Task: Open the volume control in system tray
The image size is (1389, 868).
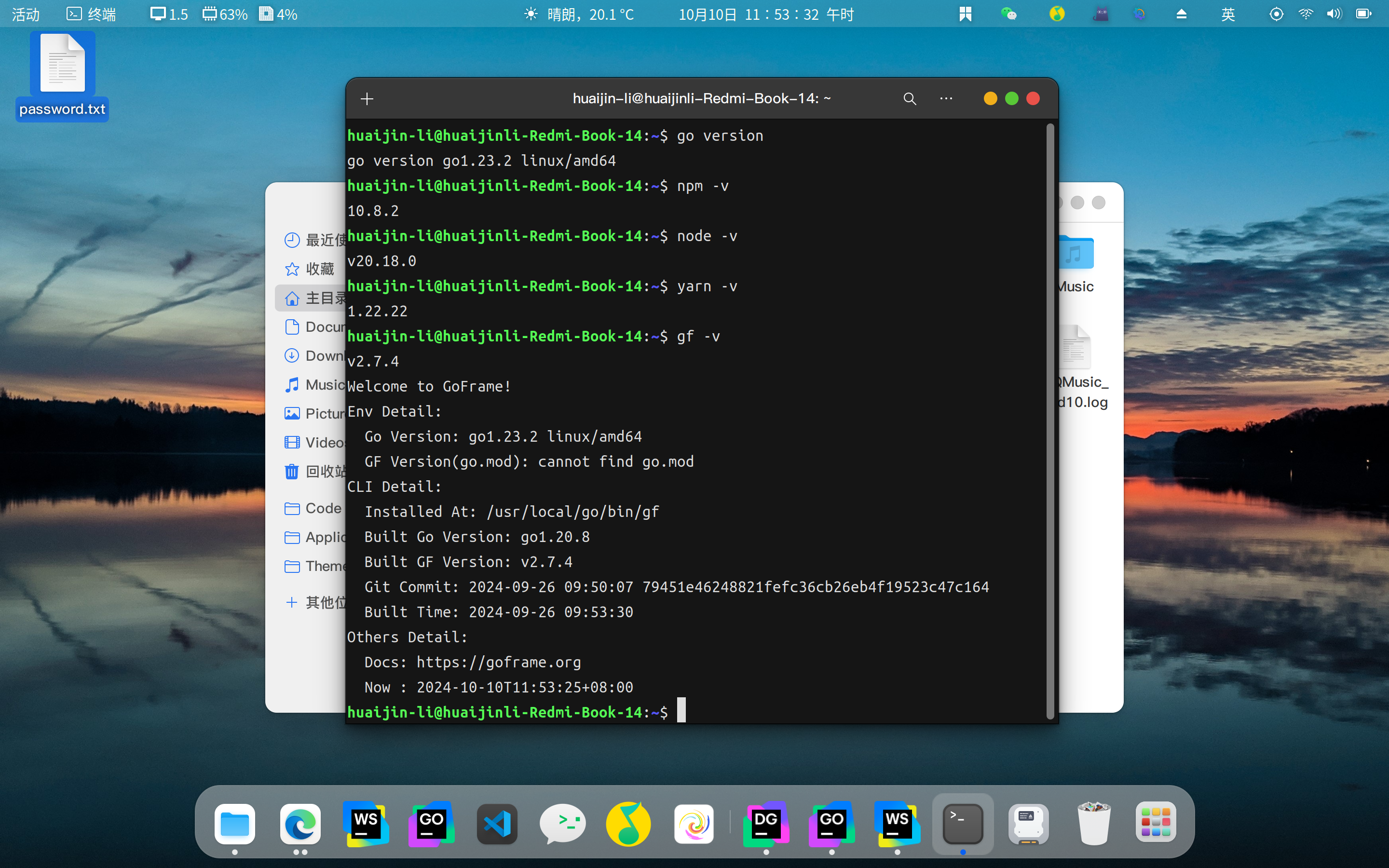Action: (1334, 14)
